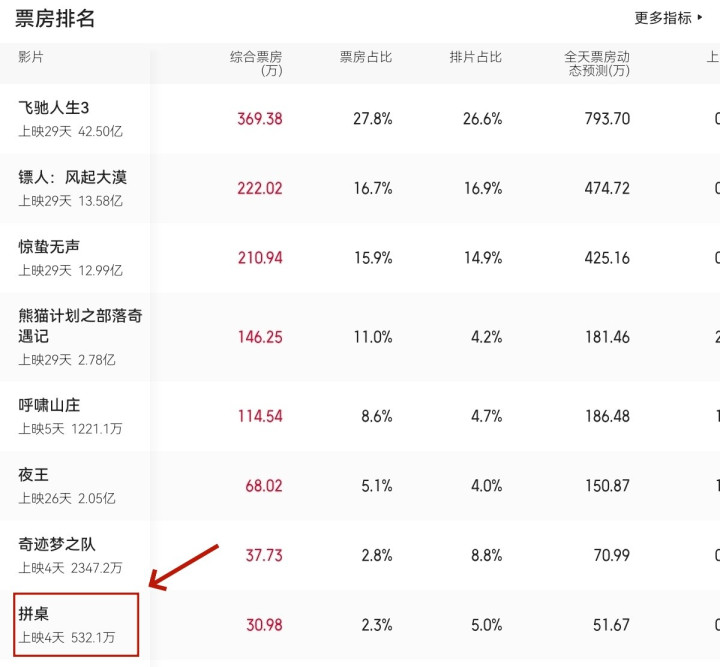
Task: Select box office value 114.54
Action: [260, 416]
